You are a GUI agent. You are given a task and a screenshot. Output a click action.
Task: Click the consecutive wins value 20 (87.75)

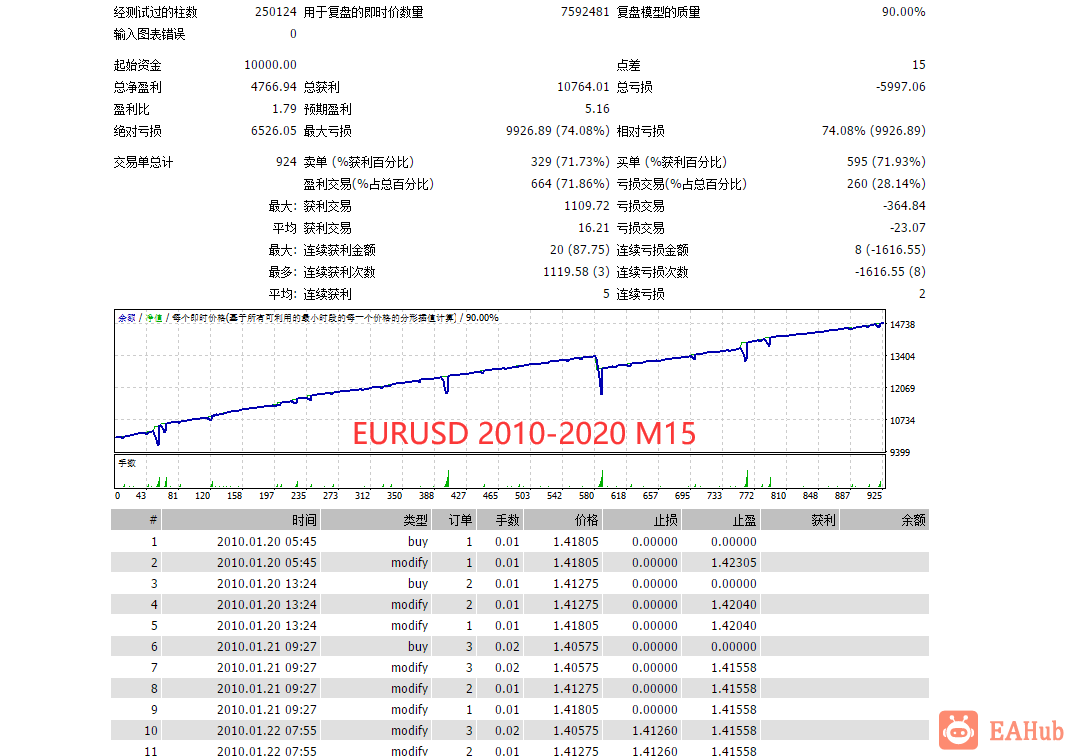[x=580, y=249]
